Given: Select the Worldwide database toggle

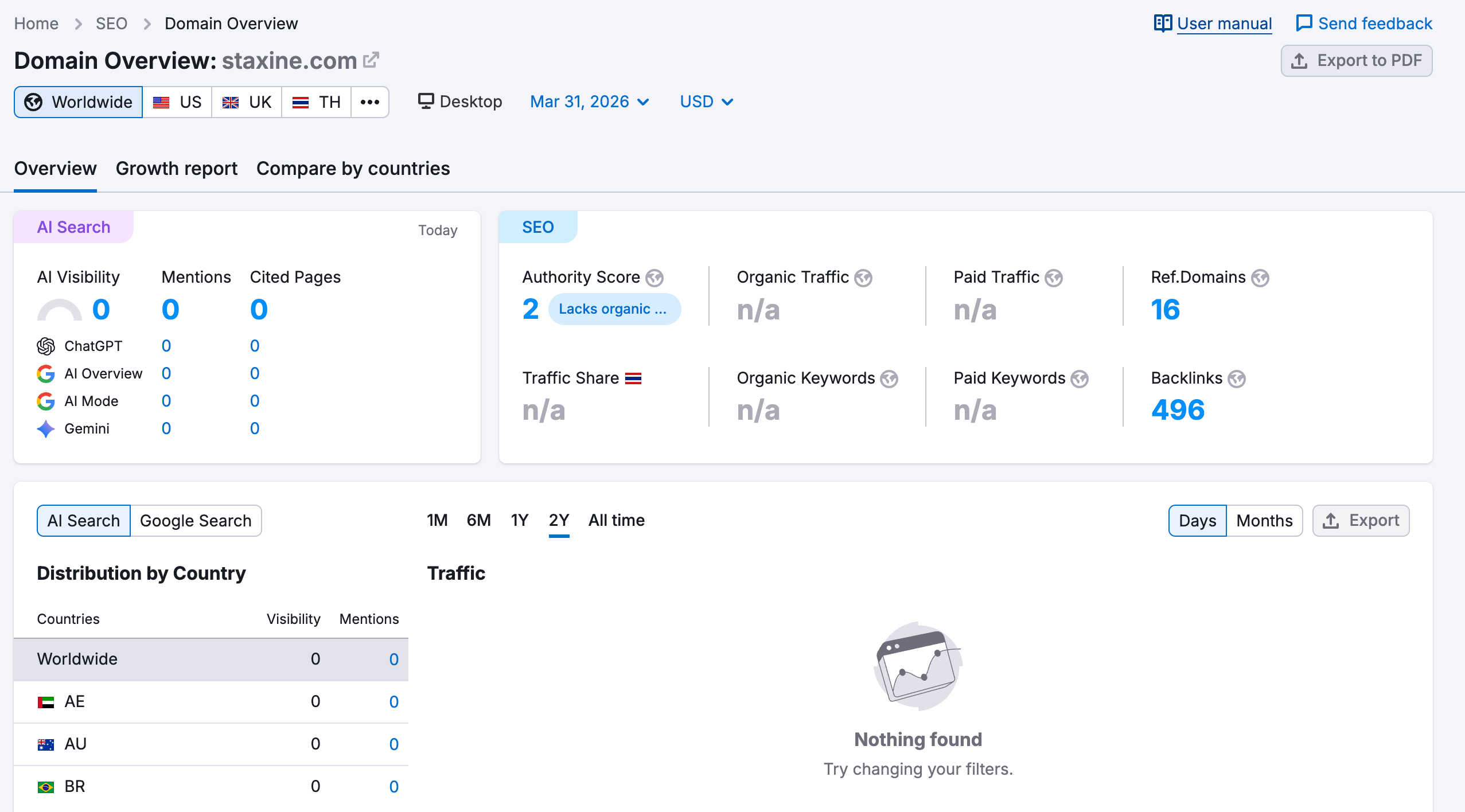Looking at the screenshot, I should (x=78, y=102).
